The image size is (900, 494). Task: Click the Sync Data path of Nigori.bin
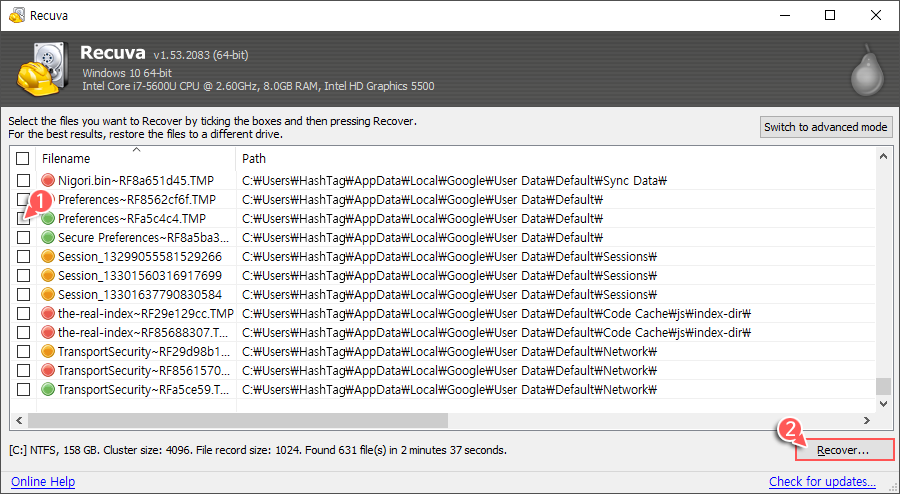[454, 181]
